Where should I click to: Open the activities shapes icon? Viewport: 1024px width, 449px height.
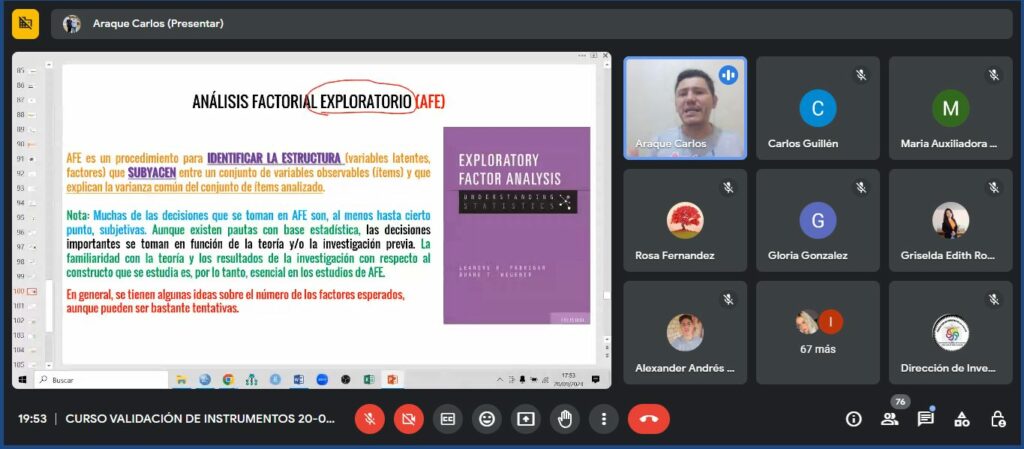[x=961, y=419]
